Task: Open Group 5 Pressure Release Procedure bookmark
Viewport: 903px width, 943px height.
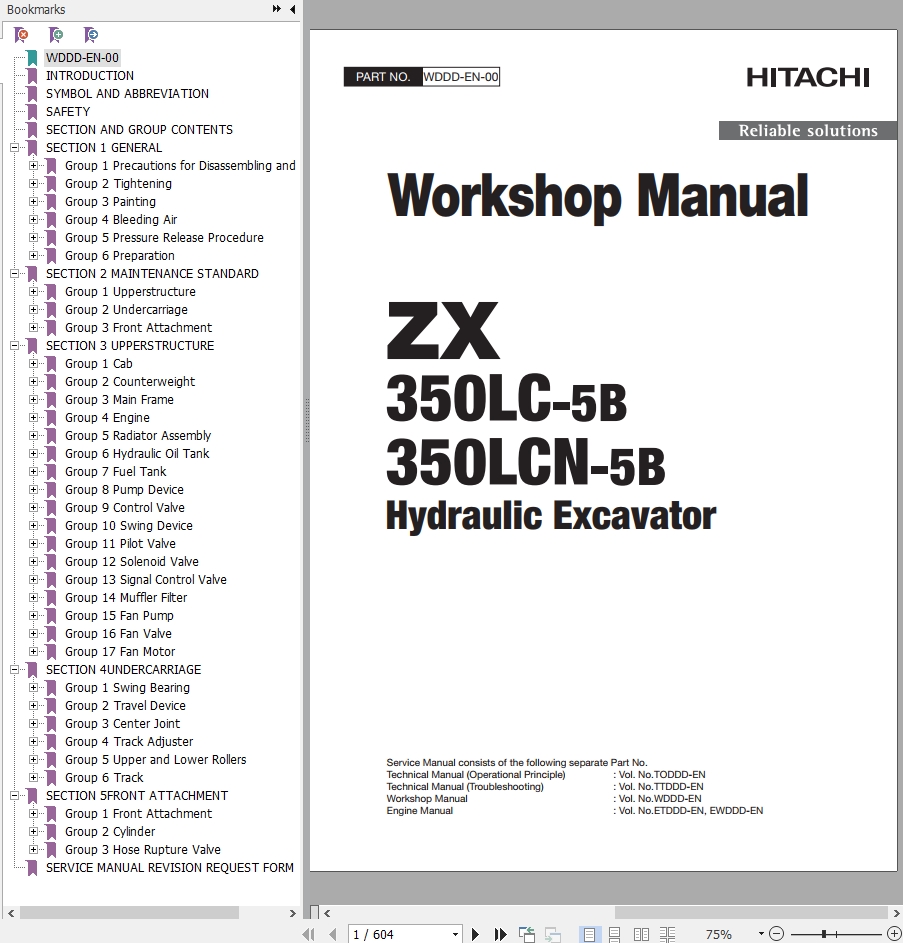Action: [x=164, y=238]
